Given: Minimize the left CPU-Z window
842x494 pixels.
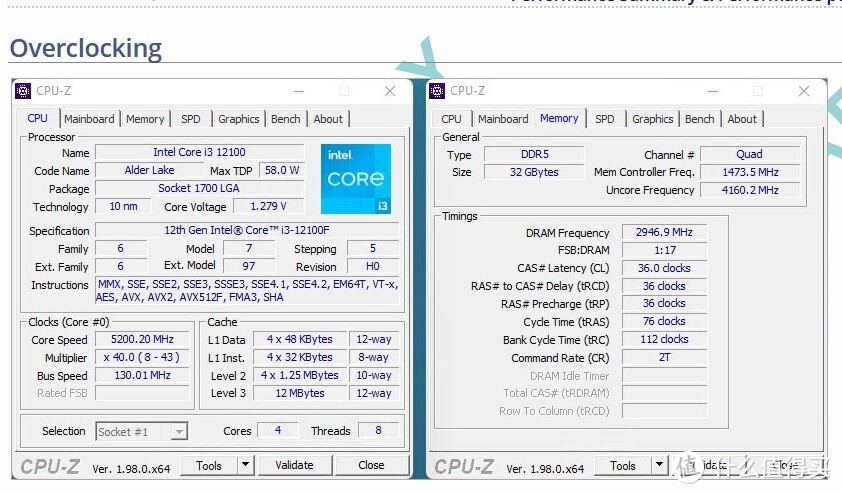Looking at the screenshot, I should pos(299,91).
